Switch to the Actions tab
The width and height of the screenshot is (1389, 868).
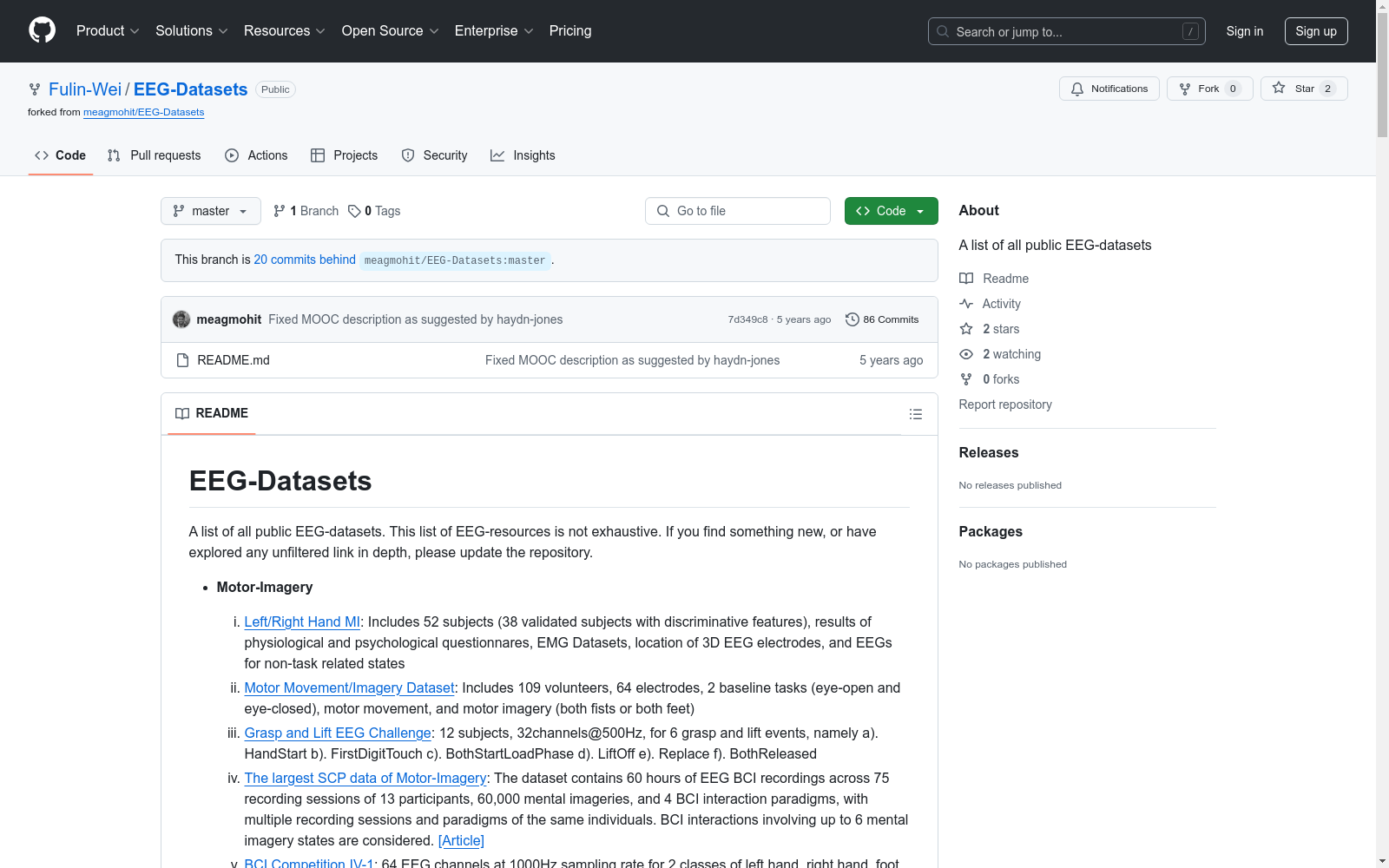coord(256,155)
